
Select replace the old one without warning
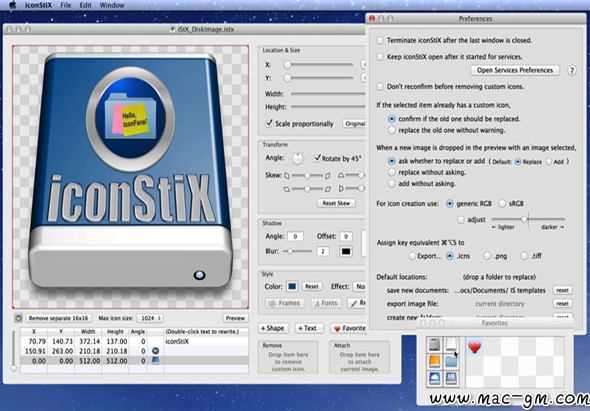[x=392, y=130]
